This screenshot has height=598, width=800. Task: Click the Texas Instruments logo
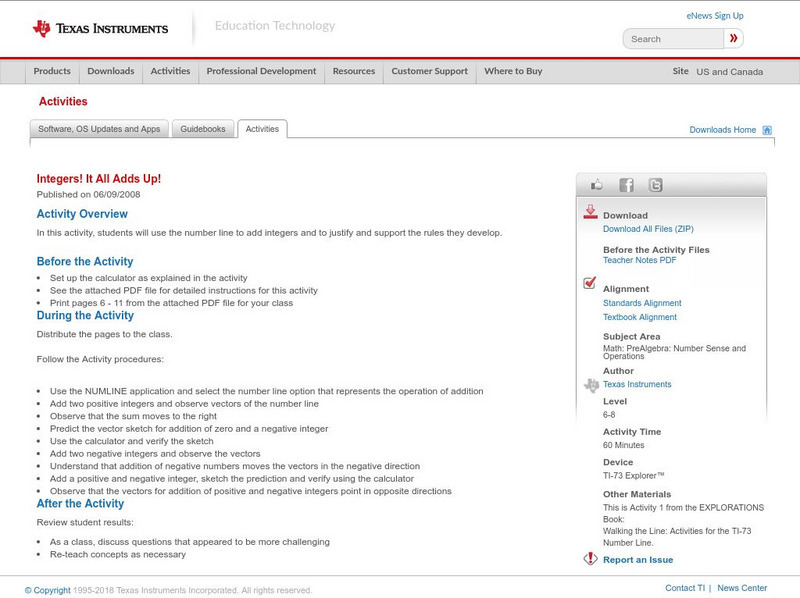pos(101,28)
